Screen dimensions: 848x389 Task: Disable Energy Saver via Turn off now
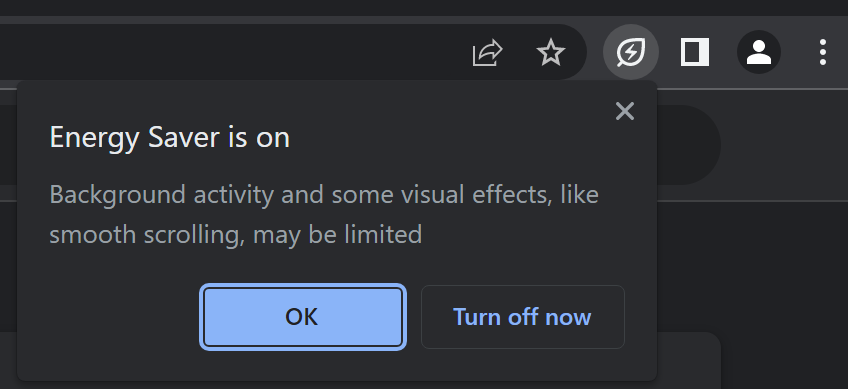tap(522, 317)
